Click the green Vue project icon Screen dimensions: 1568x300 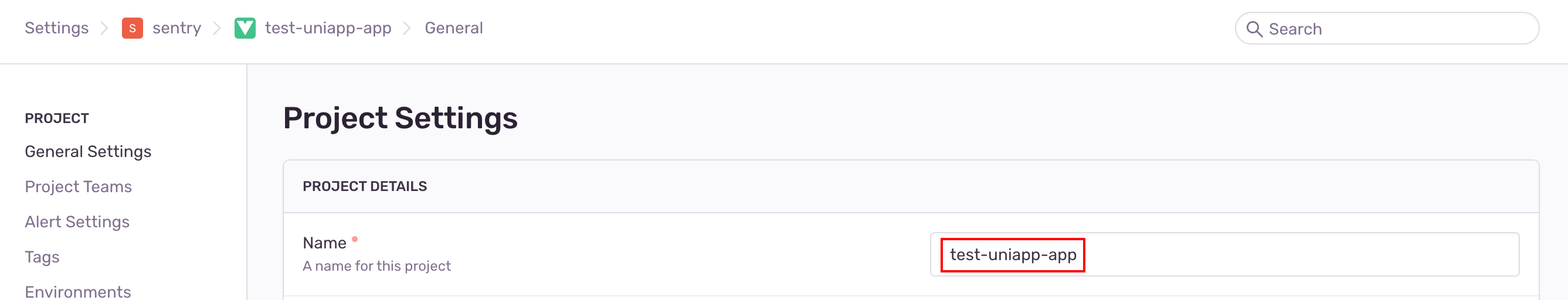pyautogui.click(x=245, y=29)
